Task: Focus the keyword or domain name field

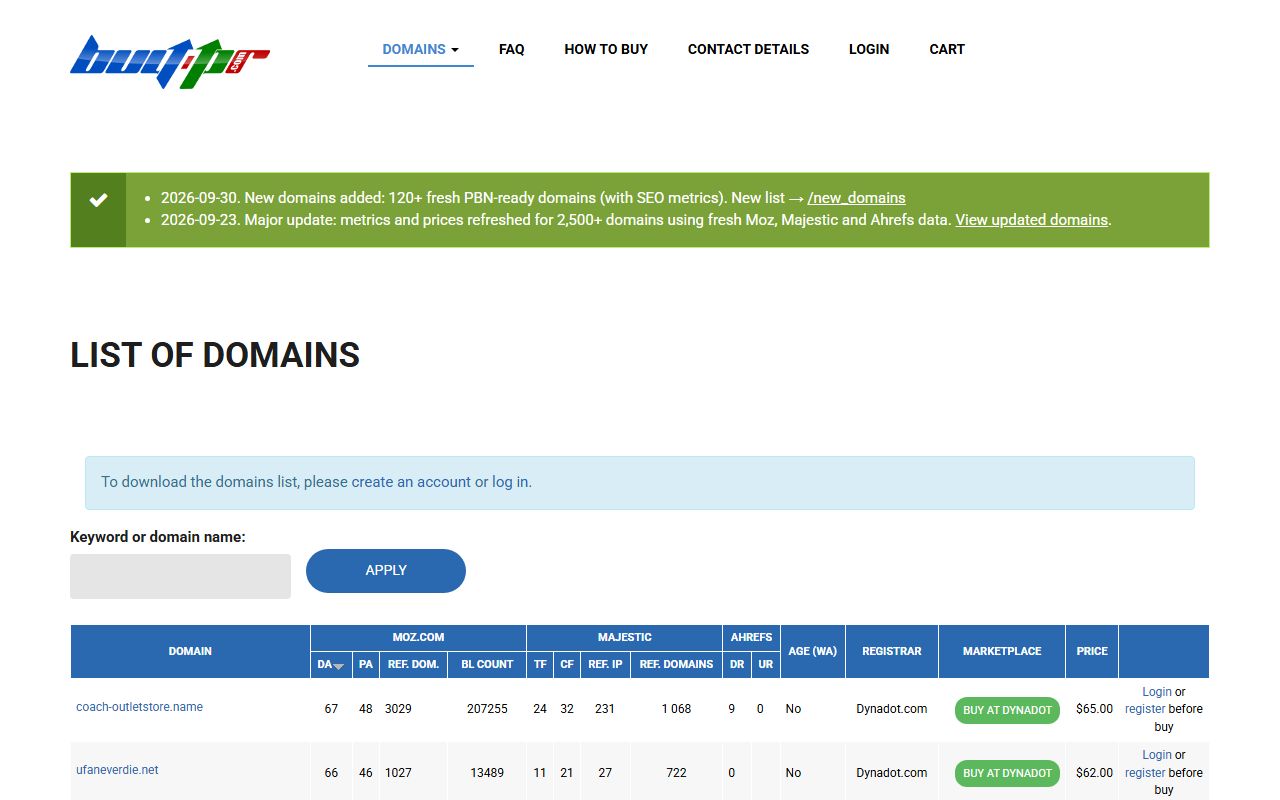Action: (x=180, y=577)
